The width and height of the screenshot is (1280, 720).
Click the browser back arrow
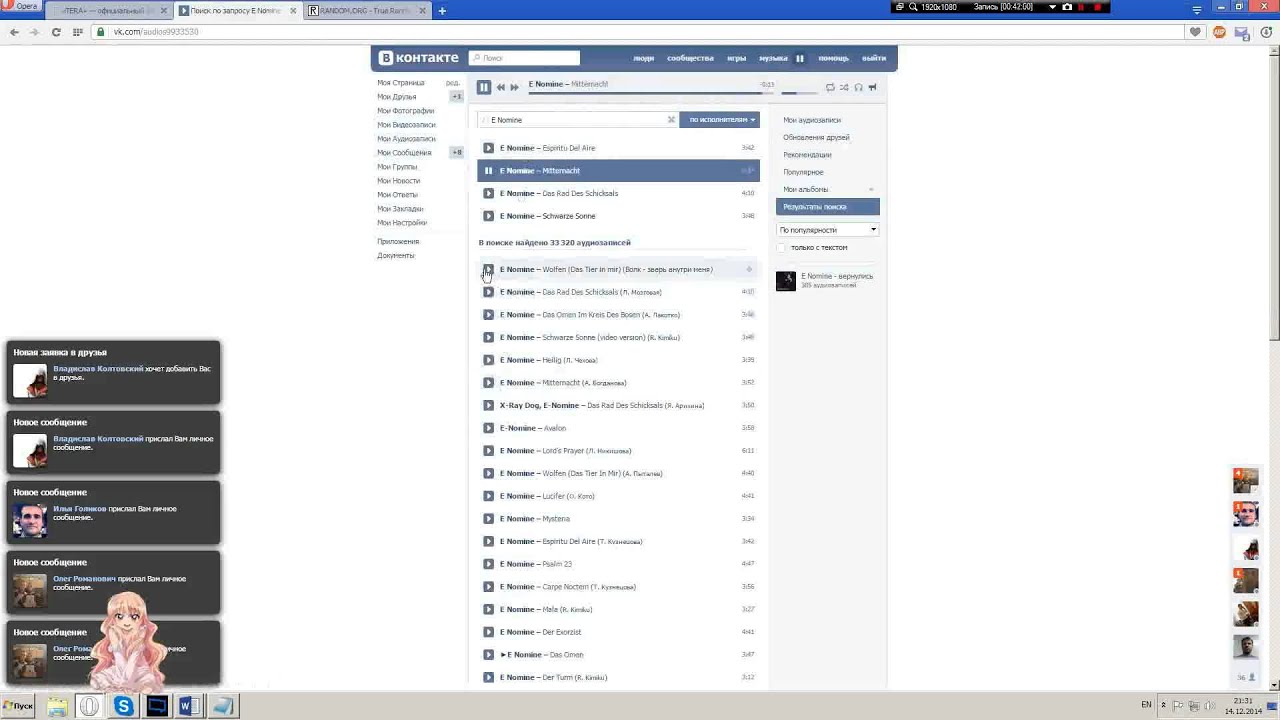coord(14,32)
